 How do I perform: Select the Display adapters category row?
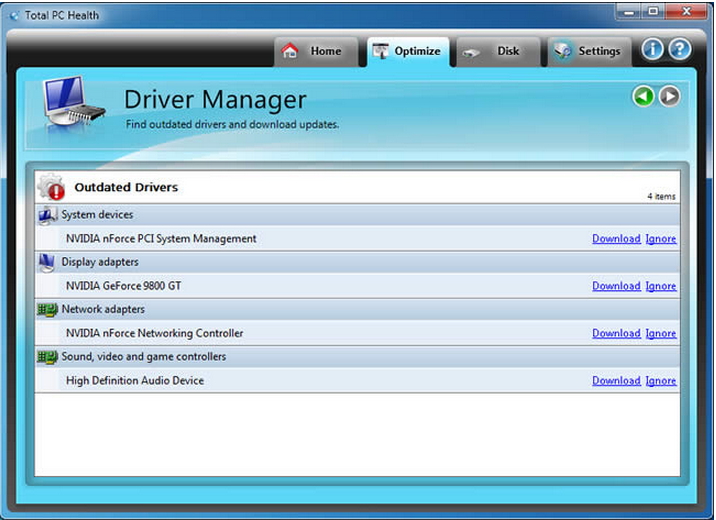(358, 263)
